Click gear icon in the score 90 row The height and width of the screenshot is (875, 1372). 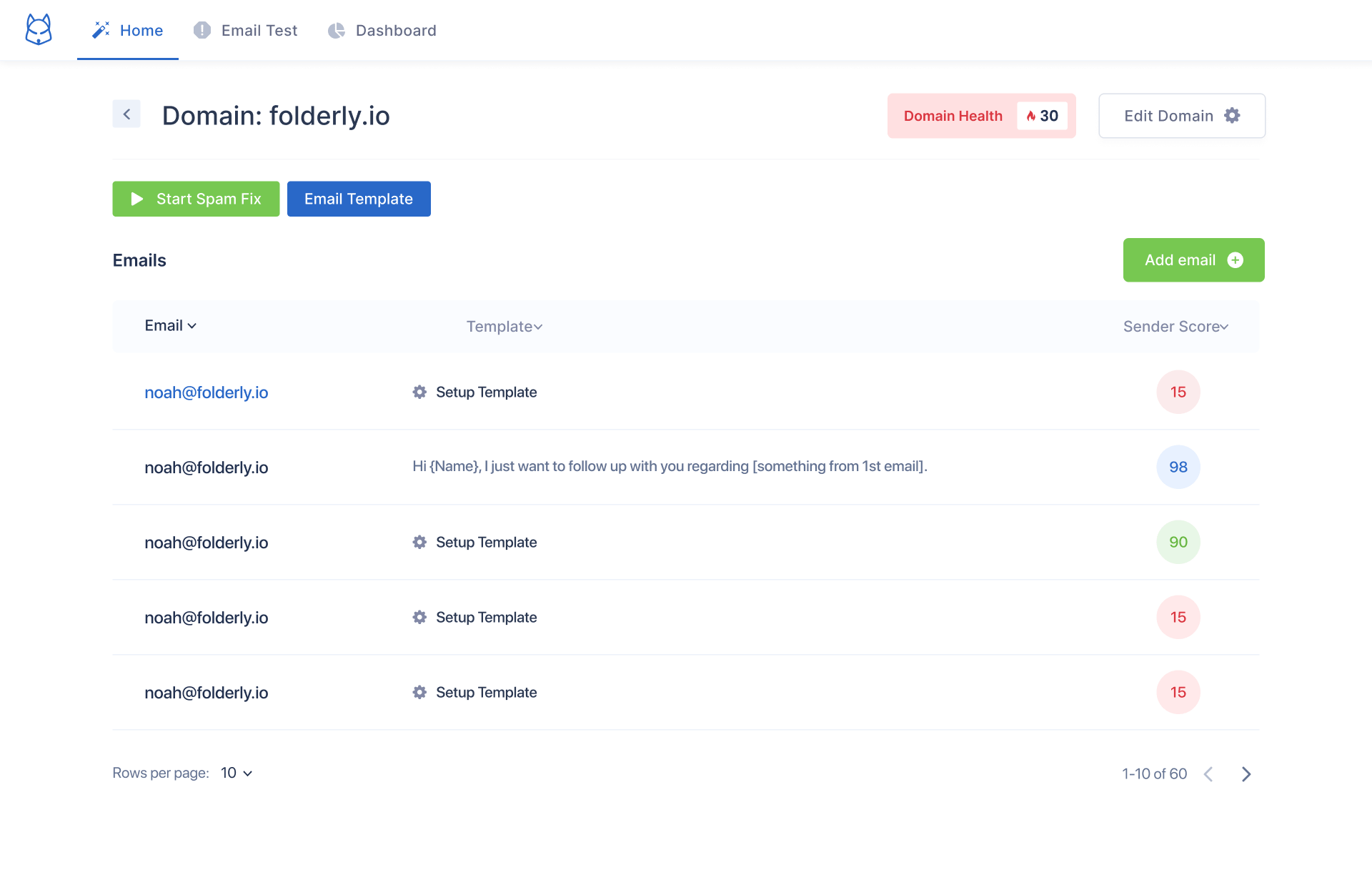pos(419,542)
